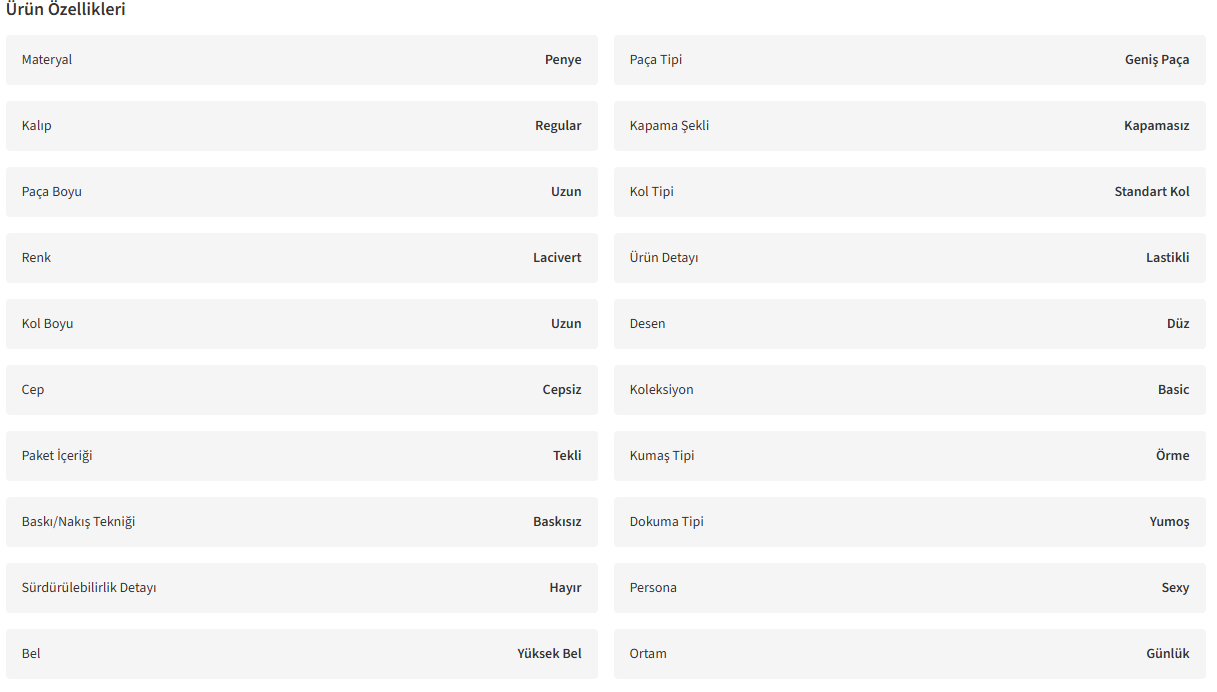Select the Ürün Detayı Lastikli row

click(x=910, y=258)
